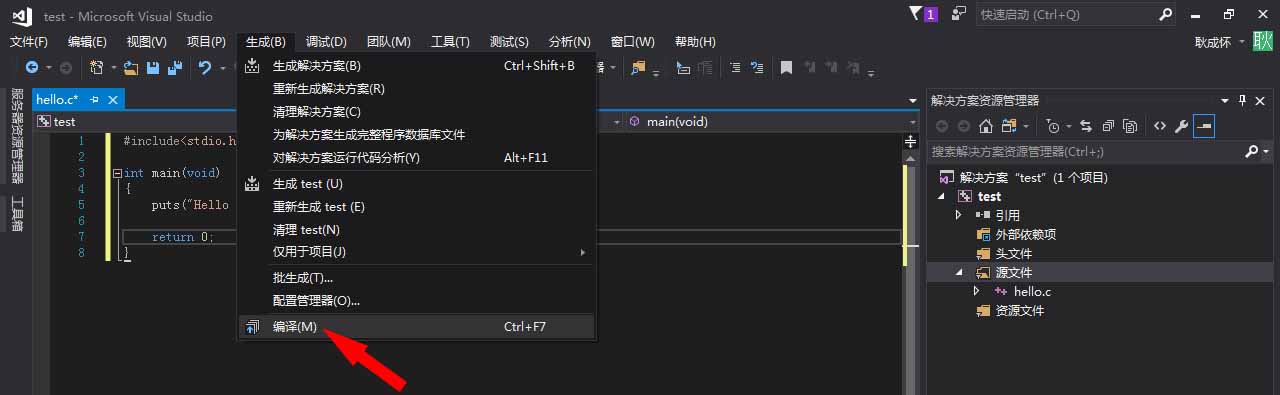The height and width of the screenshot is (395, 1280).
Task: Select 清理解决方案(C) menu entry
Action: (x=417, y=112)
